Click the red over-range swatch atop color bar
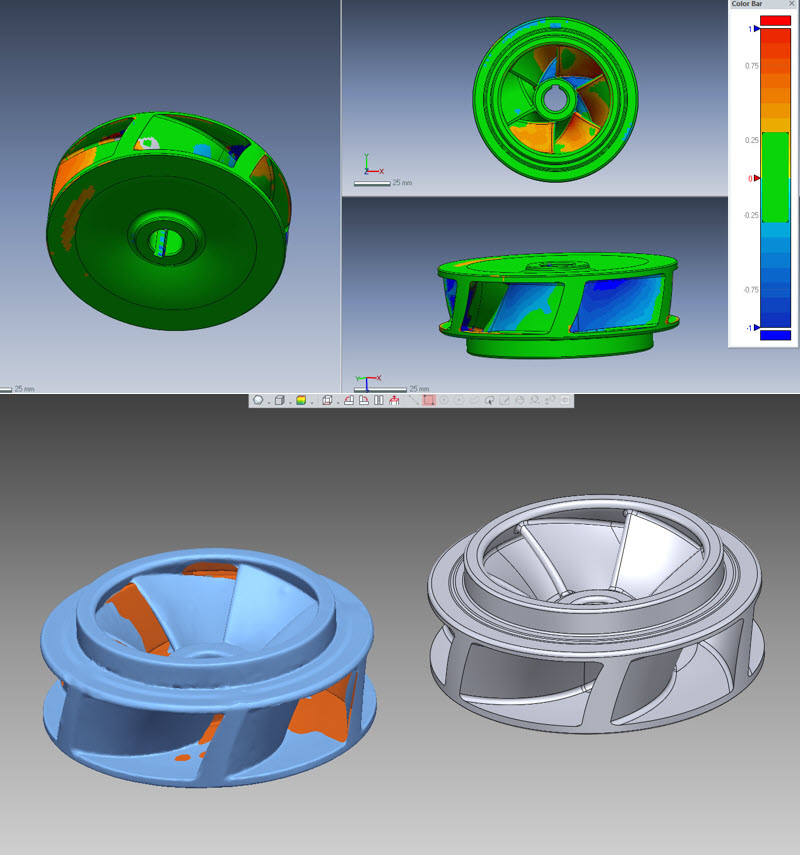This screenshot has height=855, width=800. pos(775,20)
